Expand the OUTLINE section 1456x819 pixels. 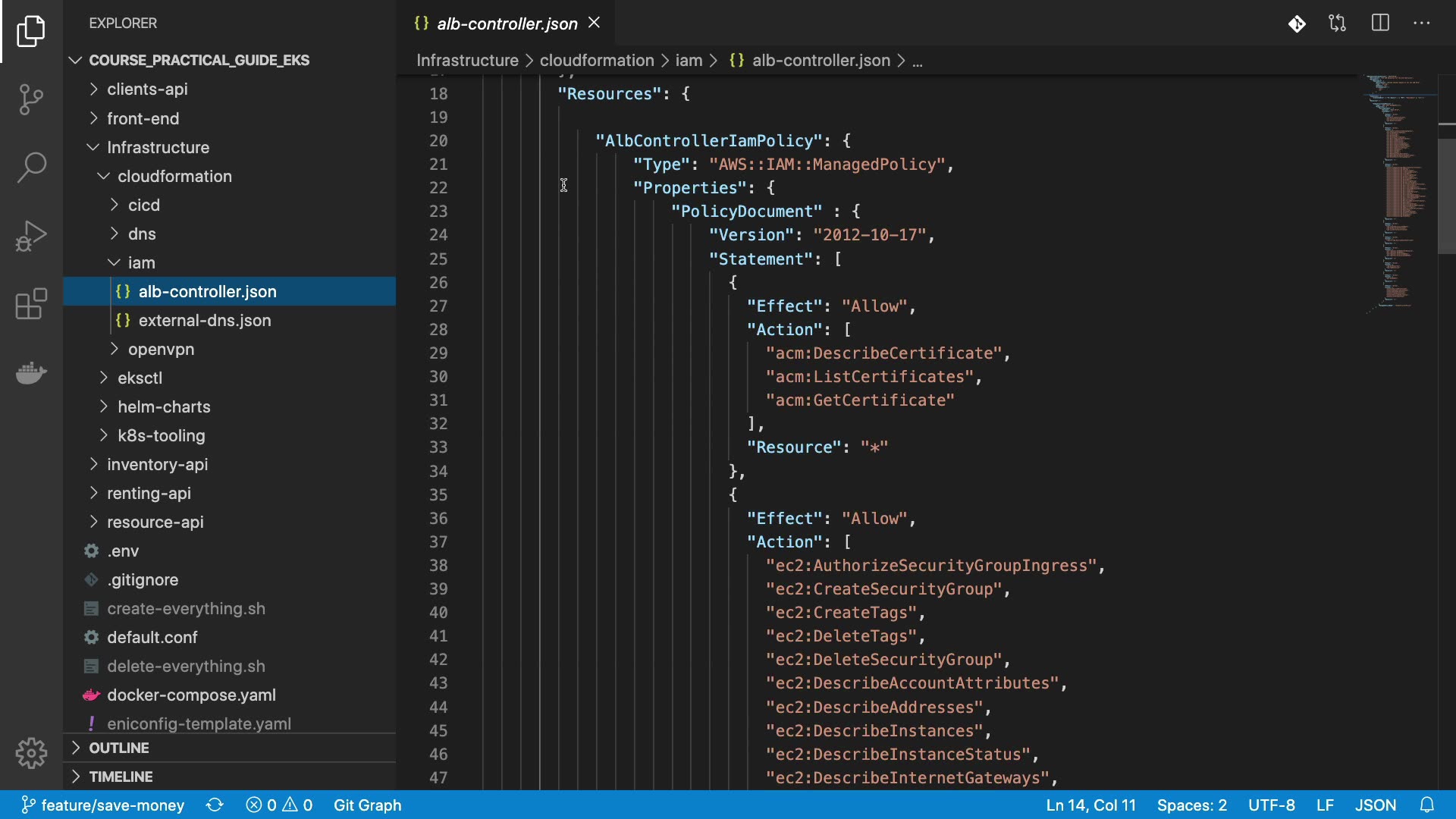[x=119, y=748]
